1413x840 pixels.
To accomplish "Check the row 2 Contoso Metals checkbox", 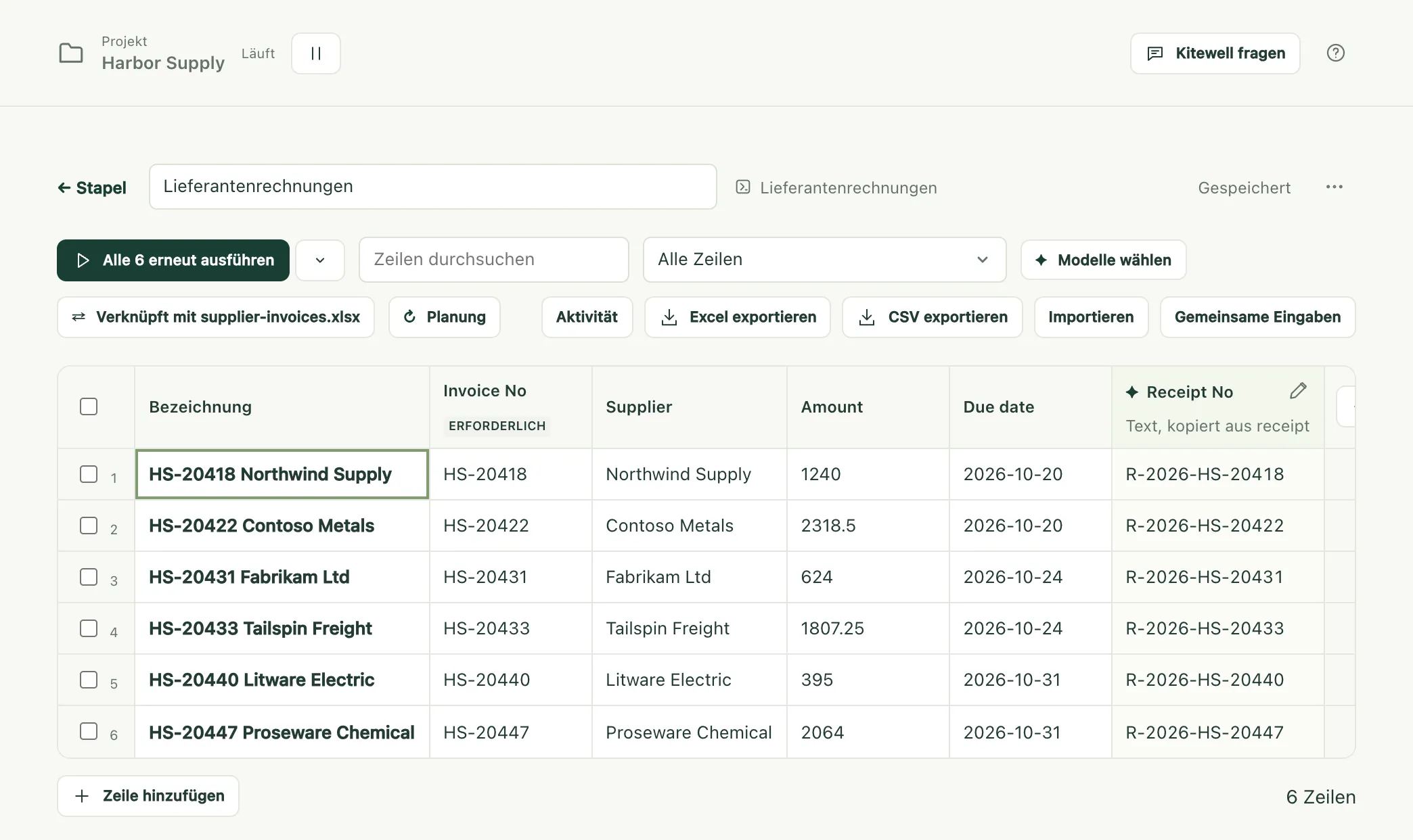I will [89, 526].
